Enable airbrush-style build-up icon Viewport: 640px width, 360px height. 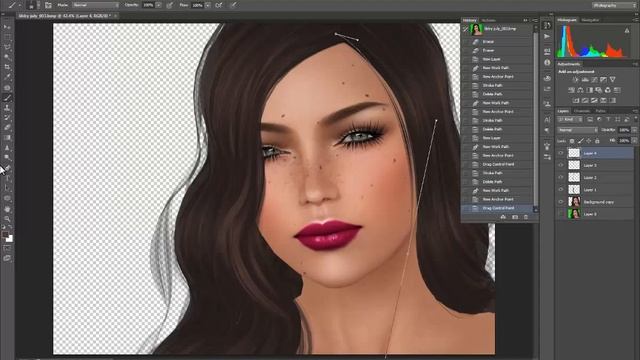coord(219,5)
